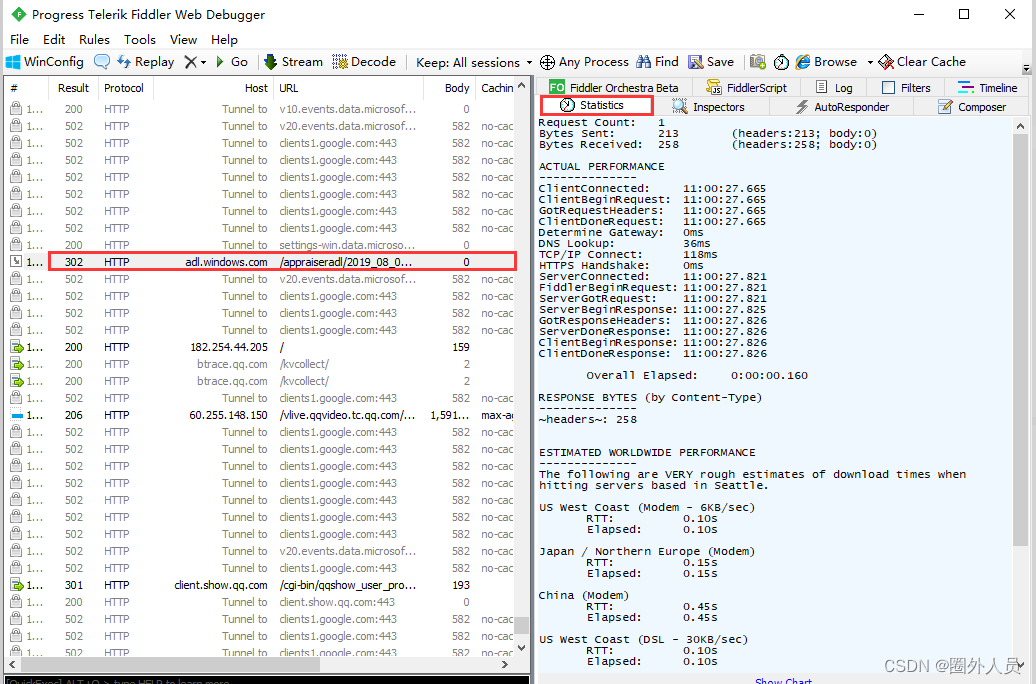
Task: Select the v10.events.data.microsof tunnel row
Action: click(260, 108)
